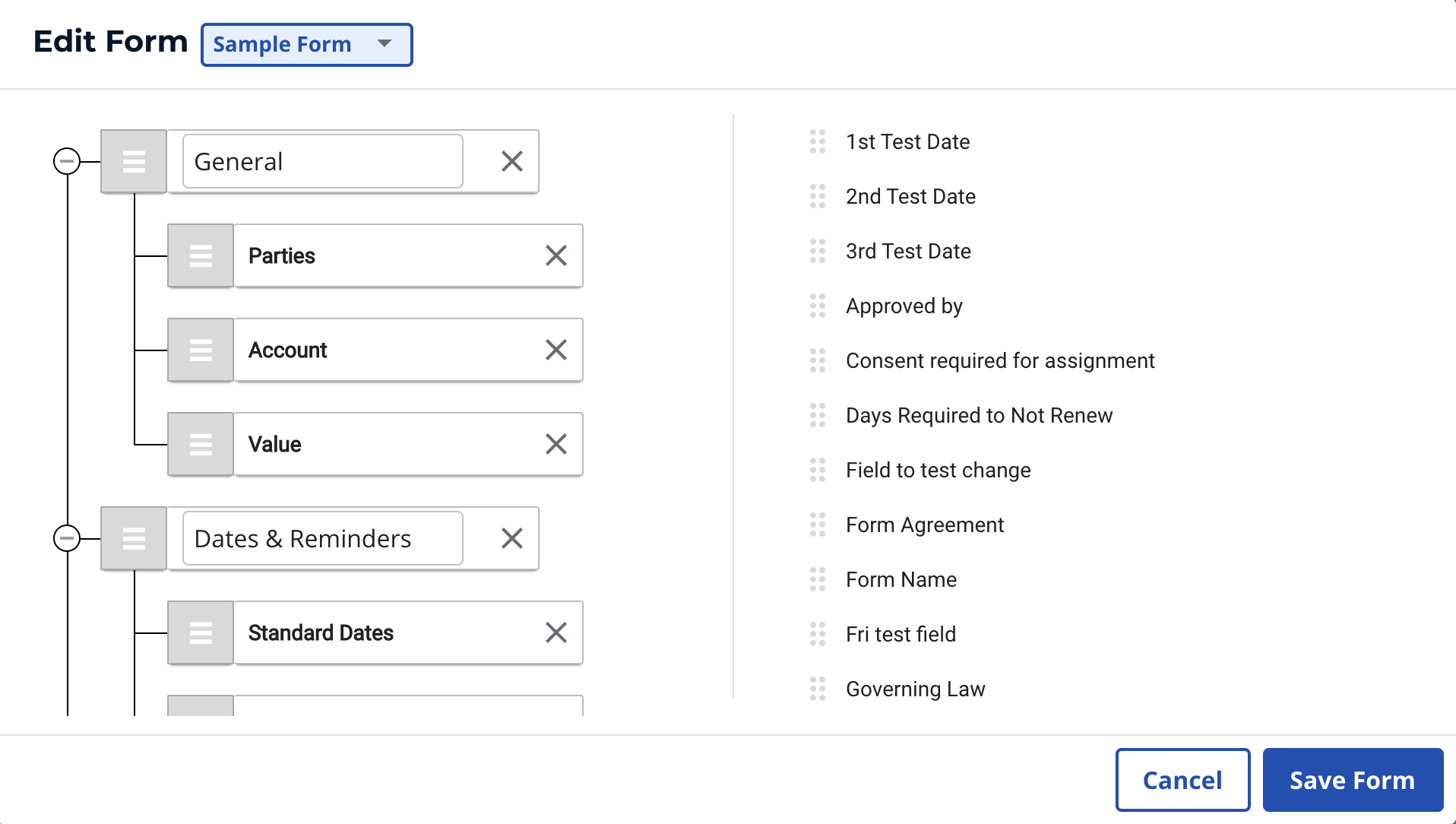Click the 2nd Test Date field label
The height and width of the screenshot is (824, 1456).
pos(911,197)
